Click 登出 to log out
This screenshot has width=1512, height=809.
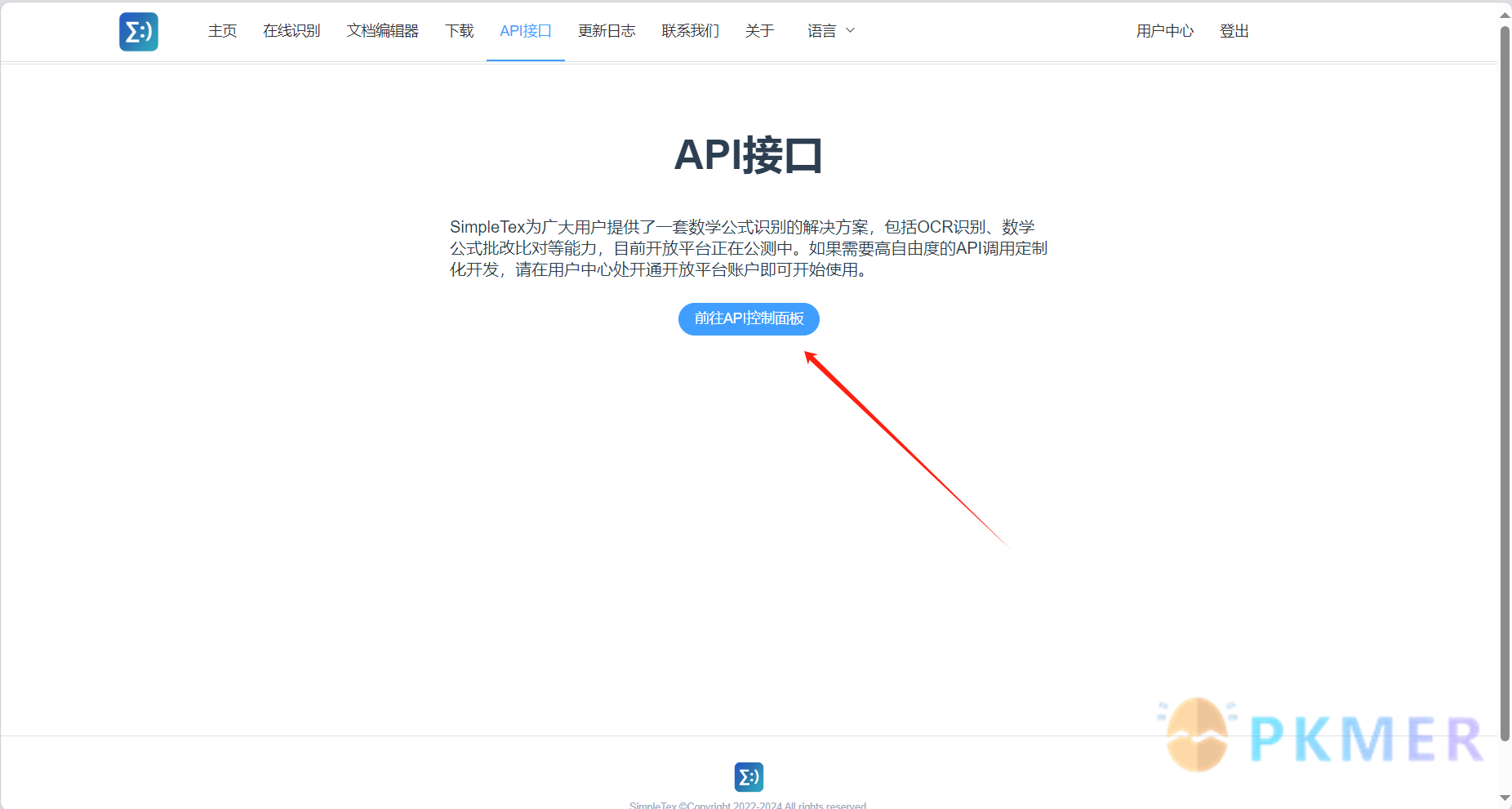point(1234,31)
